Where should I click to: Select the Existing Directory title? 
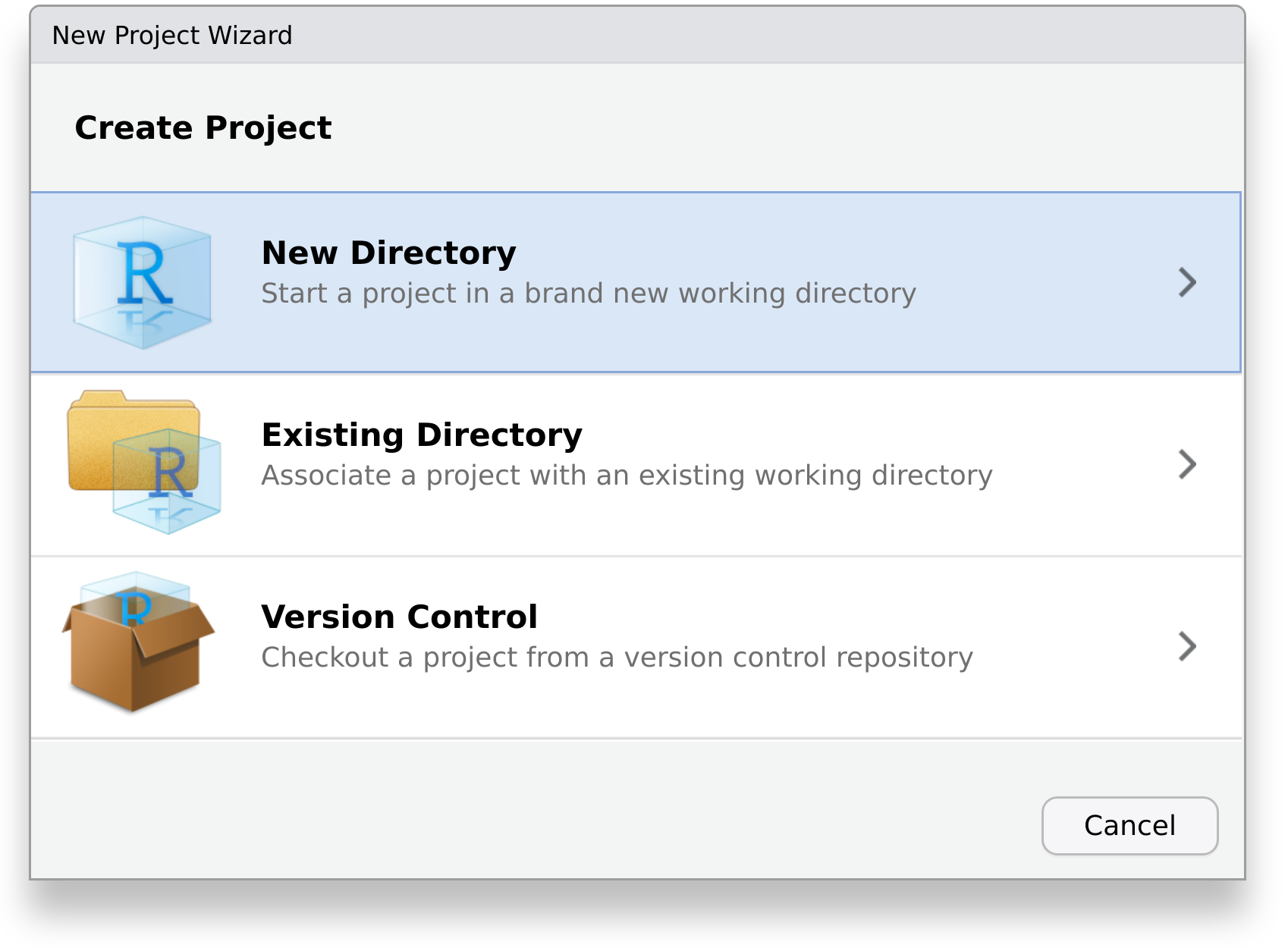[422, 435]
